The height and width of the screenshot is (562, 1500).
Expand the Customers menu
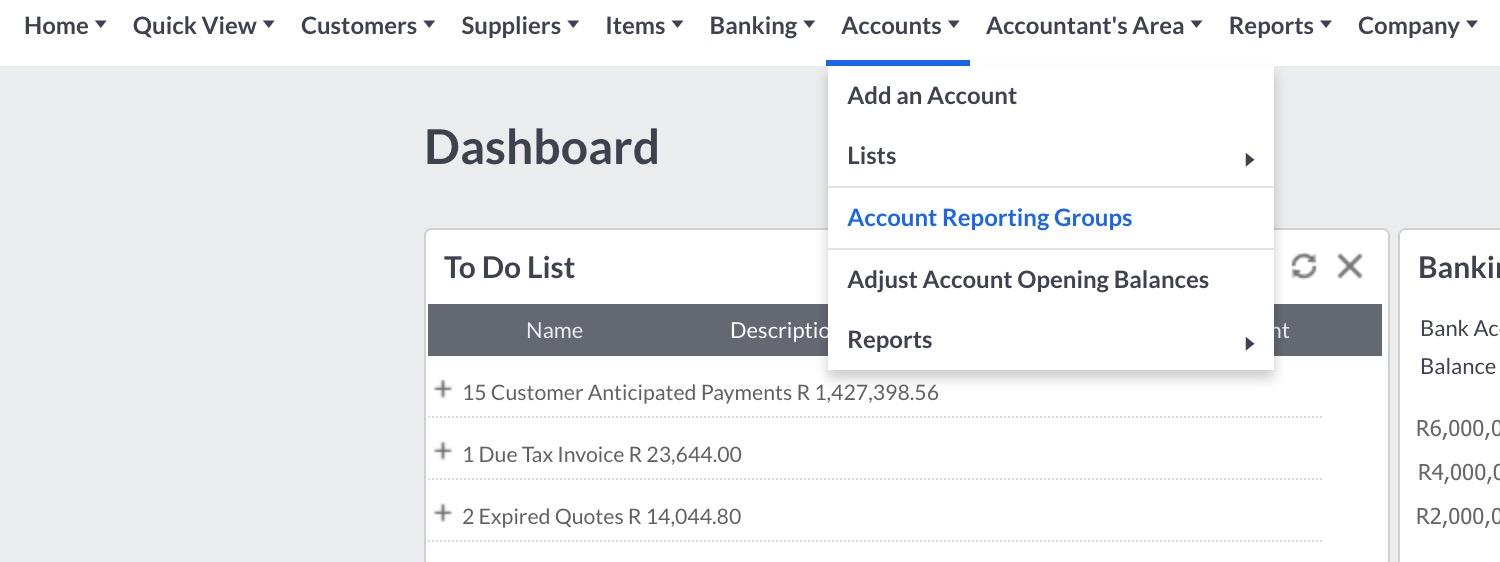(x=367, y=26)
